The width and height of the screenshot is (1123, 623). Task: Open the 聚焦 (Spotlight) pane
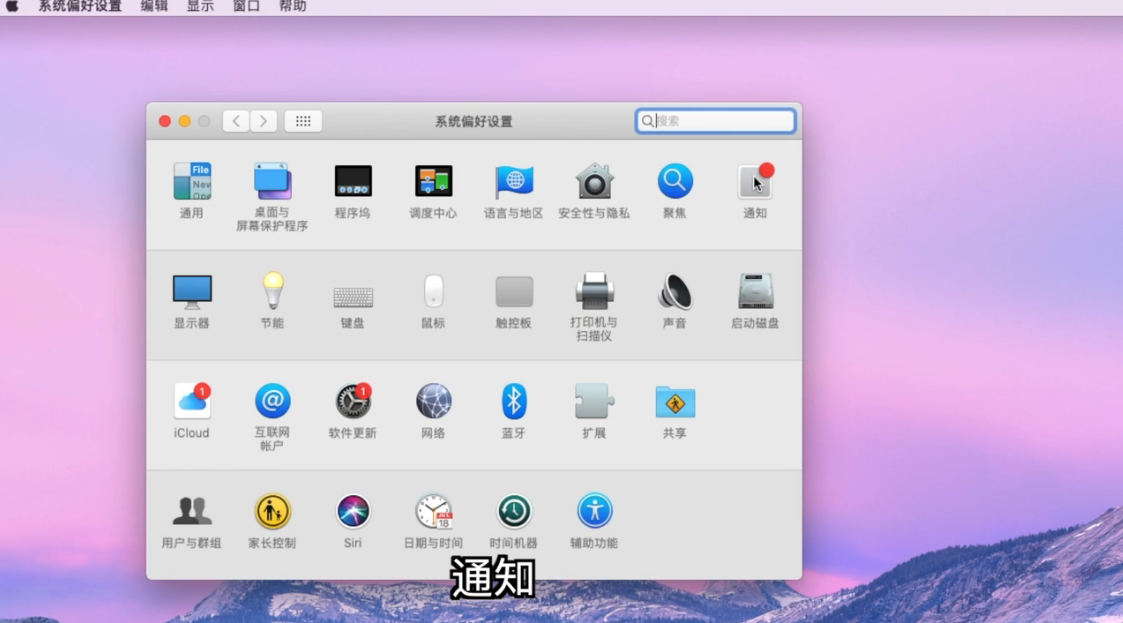pyautogui.click(x=675, y=182)
